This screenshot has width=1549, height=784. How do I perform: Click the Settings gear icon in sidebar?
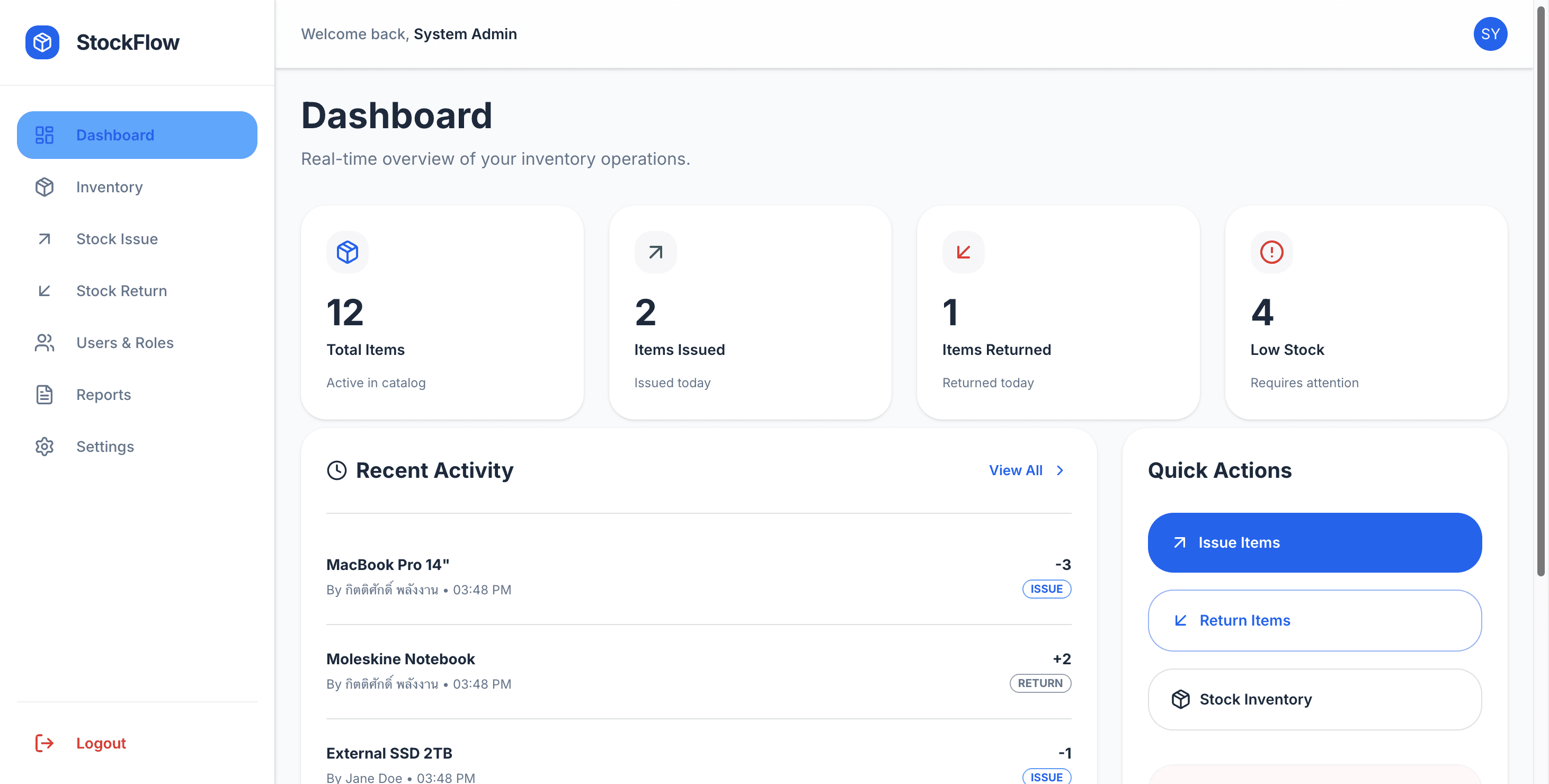pyautogui.click(x=44, y=446)
